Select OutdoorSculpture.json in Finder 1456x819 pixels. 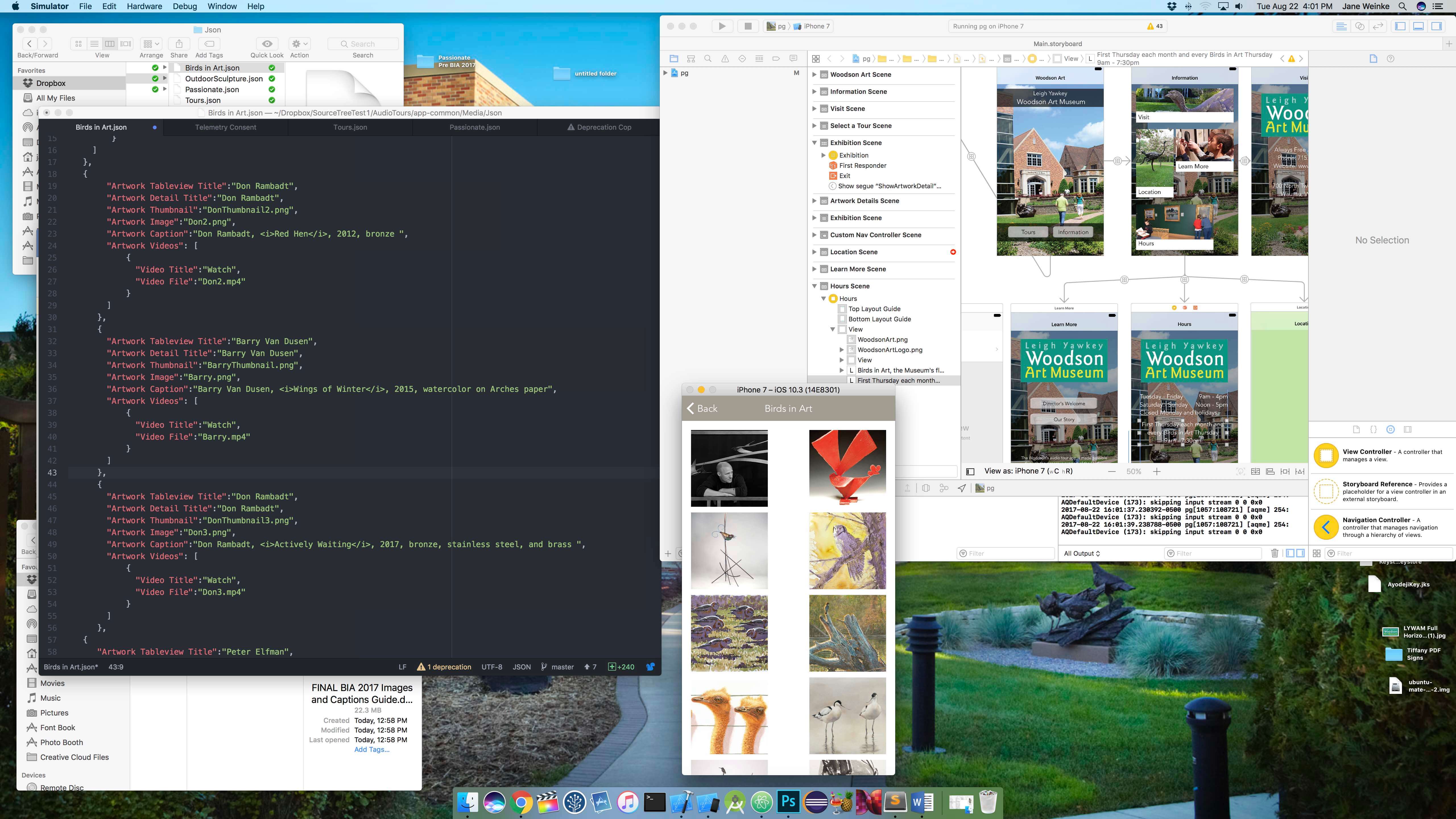[224, 78]
